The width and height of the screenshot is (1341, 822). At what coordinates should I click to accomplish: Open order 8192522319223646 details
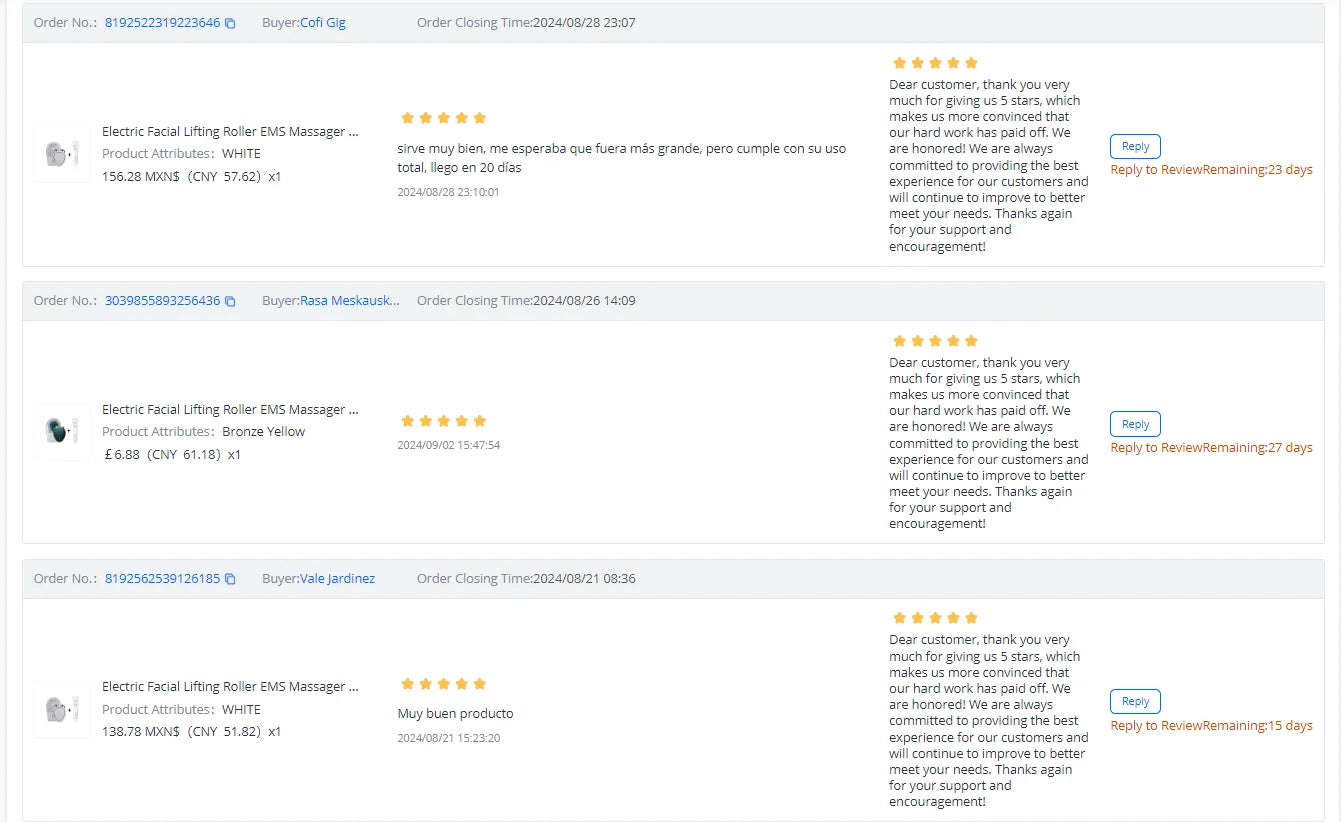tap(162, 23)
